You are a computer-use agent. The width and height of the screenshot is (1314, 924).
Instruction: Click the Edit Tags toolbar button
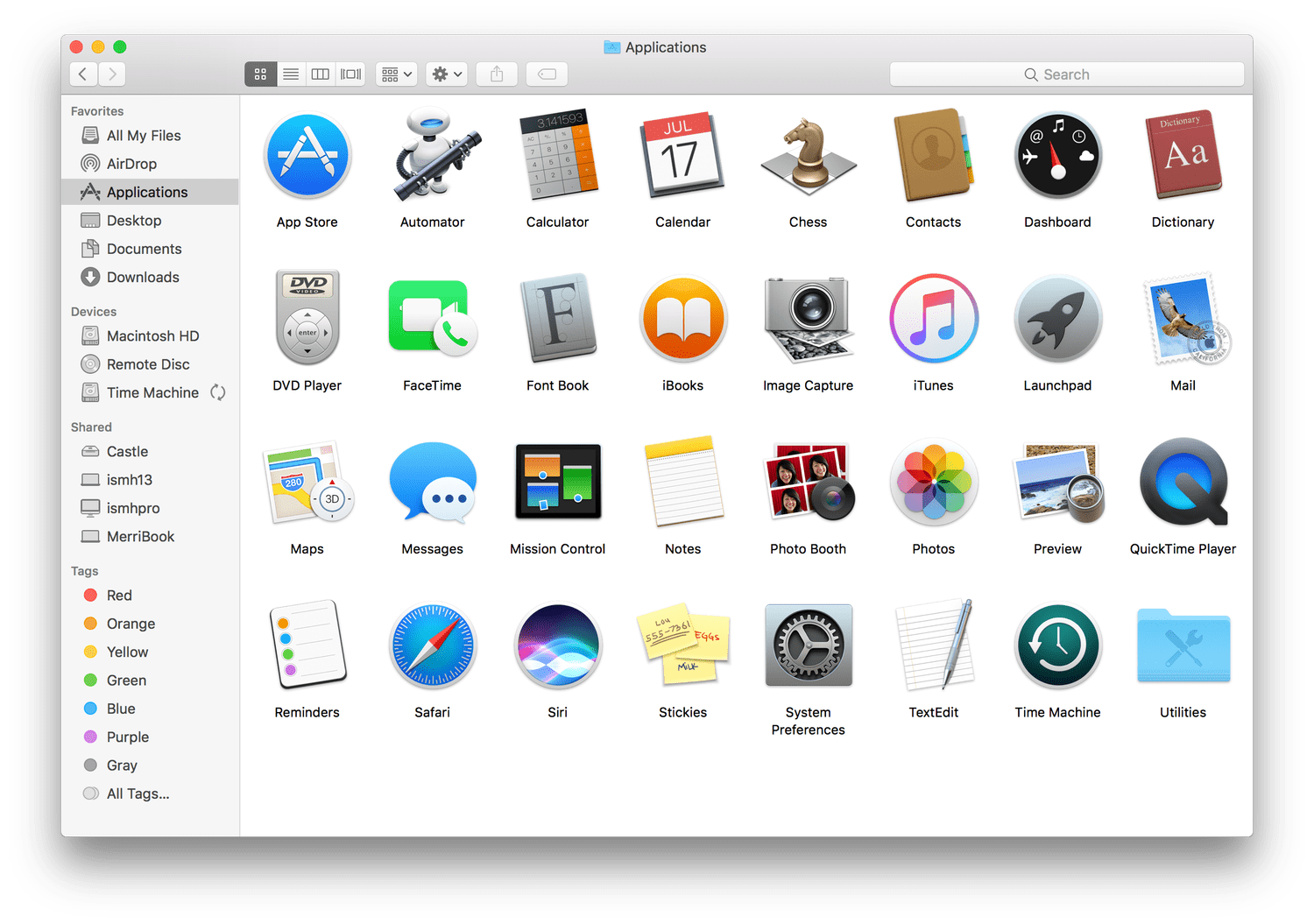(547, 74)
